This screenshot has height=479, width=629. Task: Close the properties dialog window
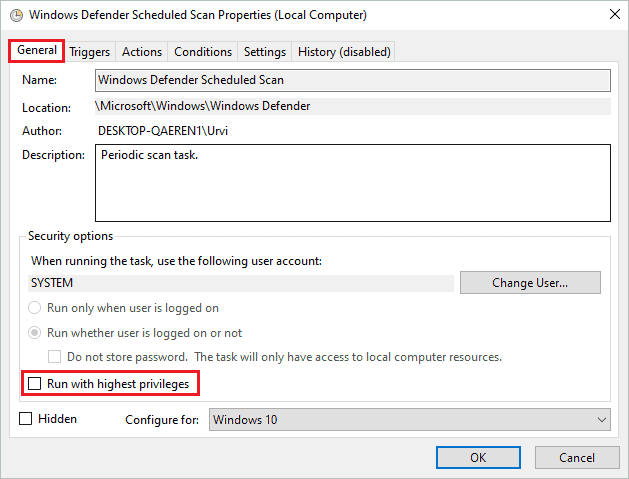coord(615,14)
